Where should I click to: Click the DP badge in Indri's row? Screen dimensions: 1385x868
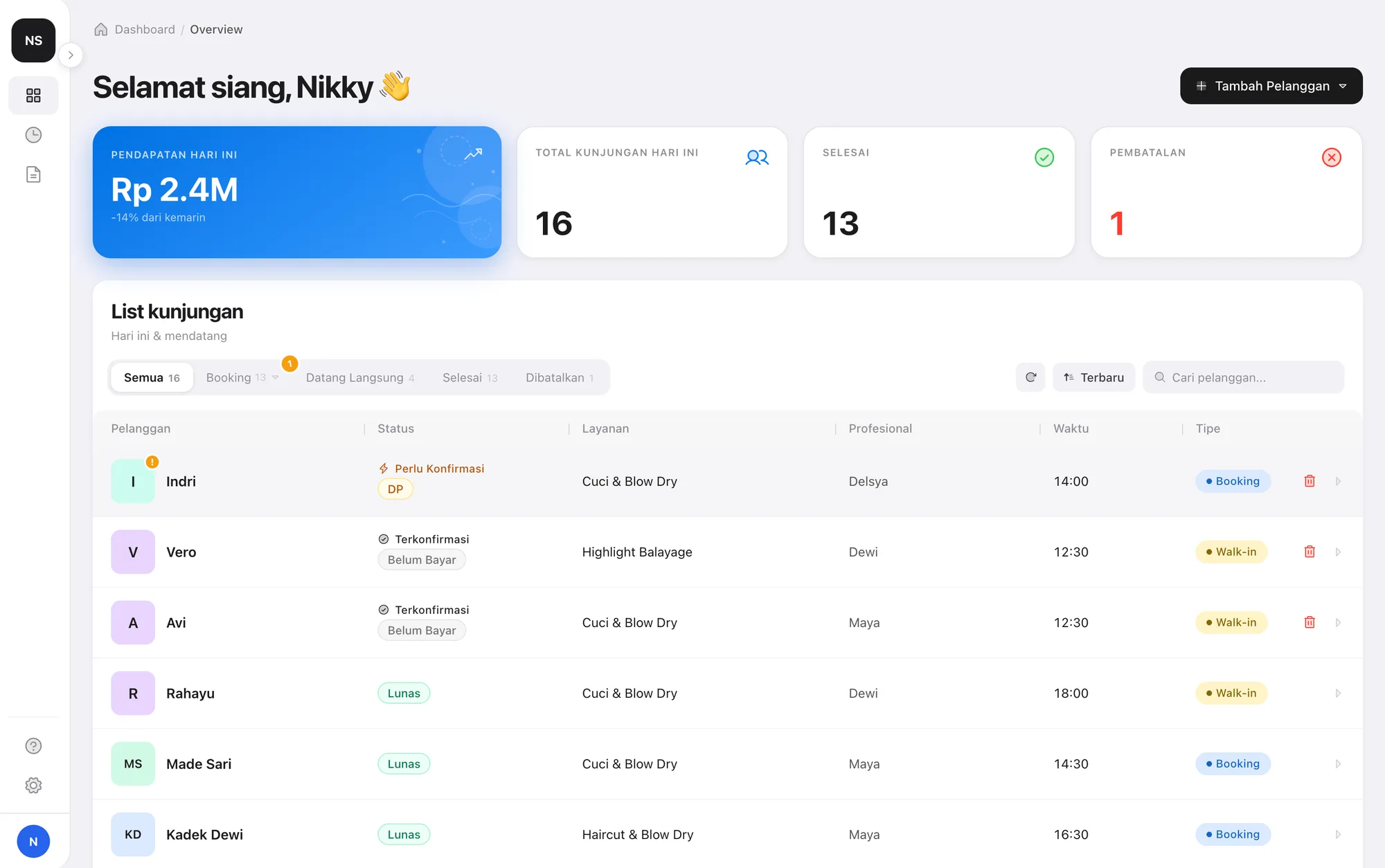[x=395, y=489]
